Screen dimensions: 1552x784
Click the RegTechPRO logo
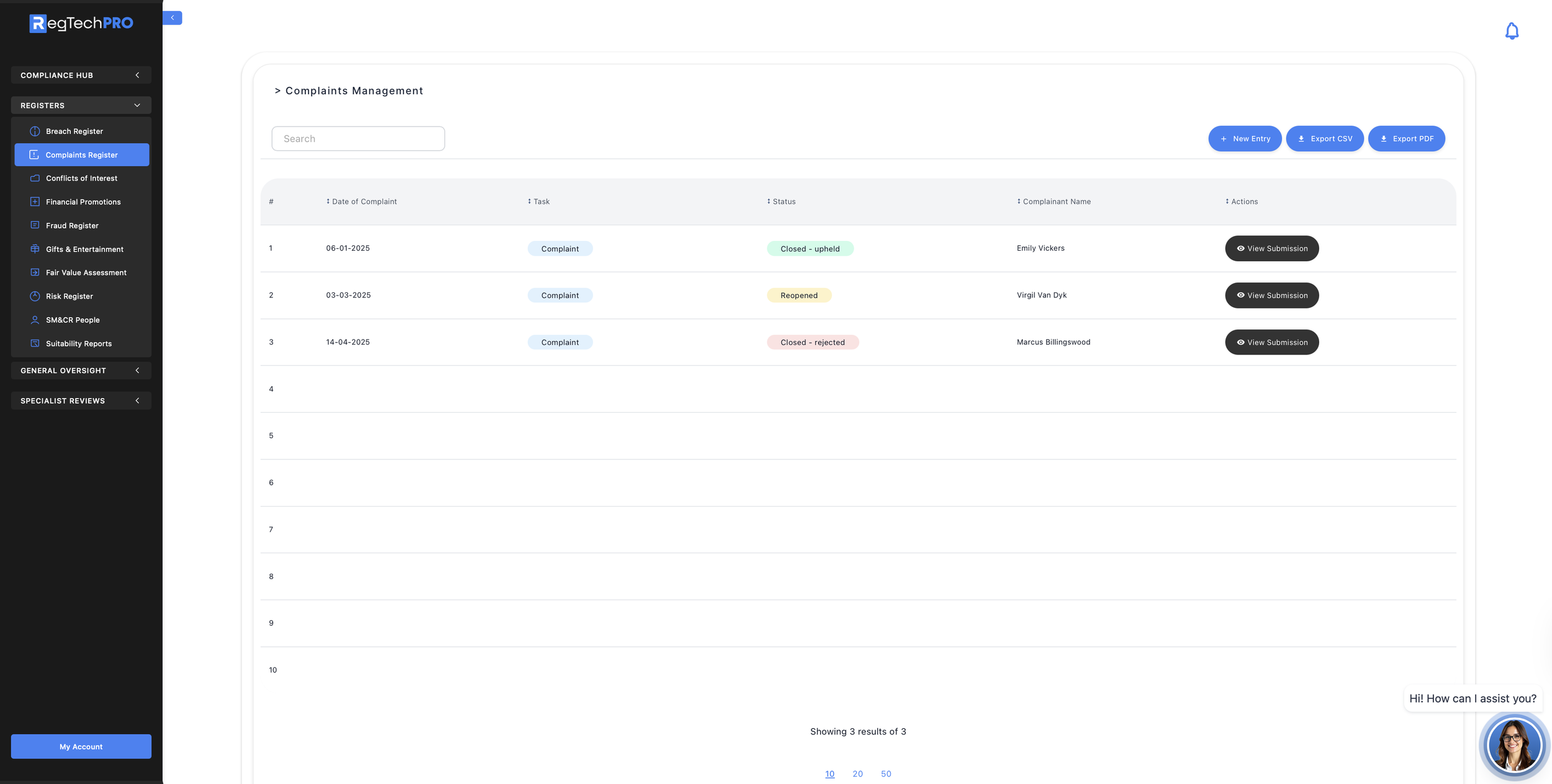pos(81,24)
